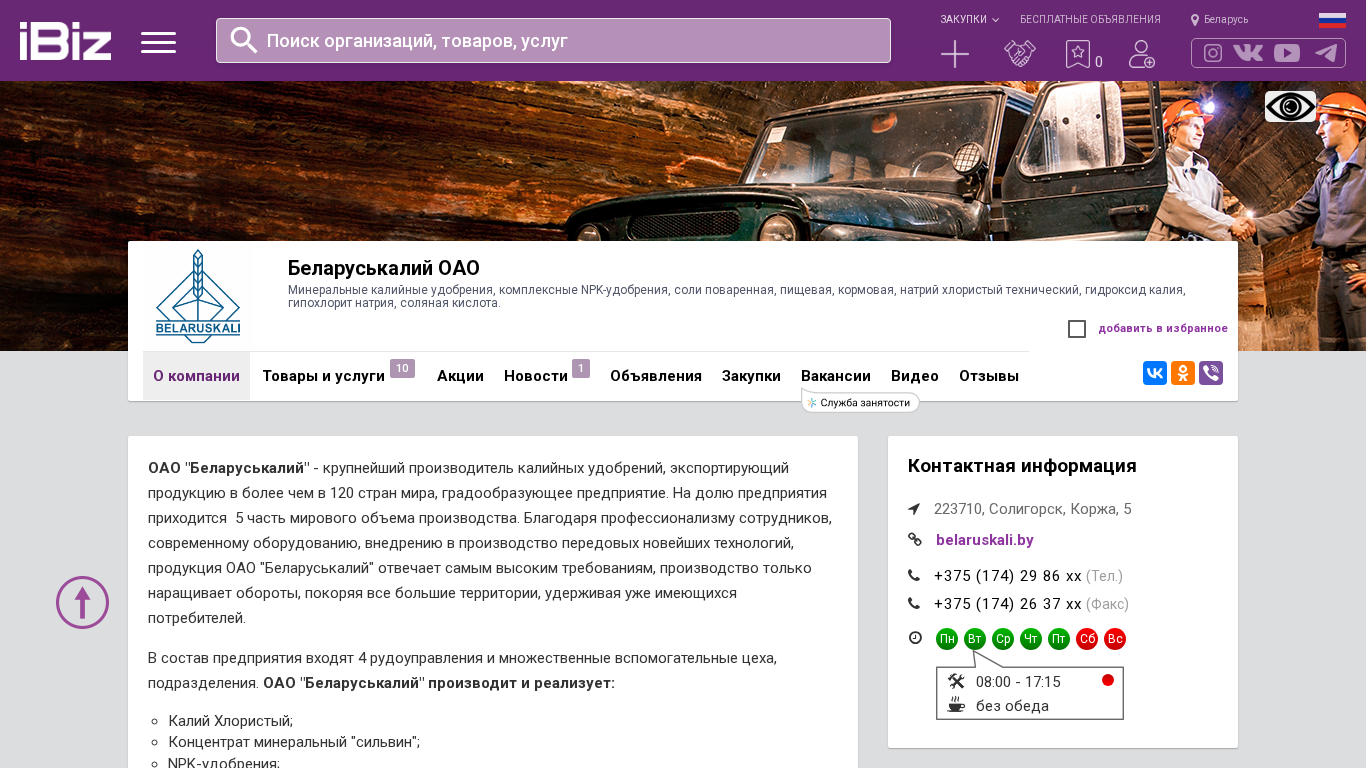The width and height of the screenshot is (1366, 768).
Task: Click the добавить в избранное link
Action: (x=1163, y=328)
